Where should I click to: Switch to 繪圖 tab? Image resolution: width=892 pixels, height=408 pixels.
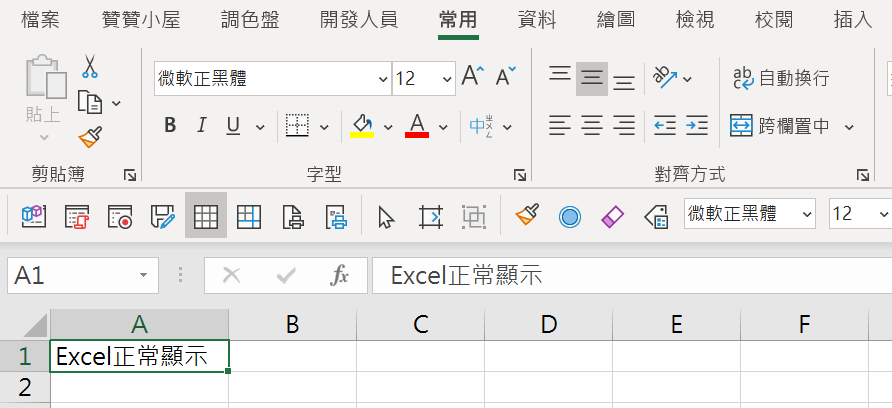tap(616, 20)
